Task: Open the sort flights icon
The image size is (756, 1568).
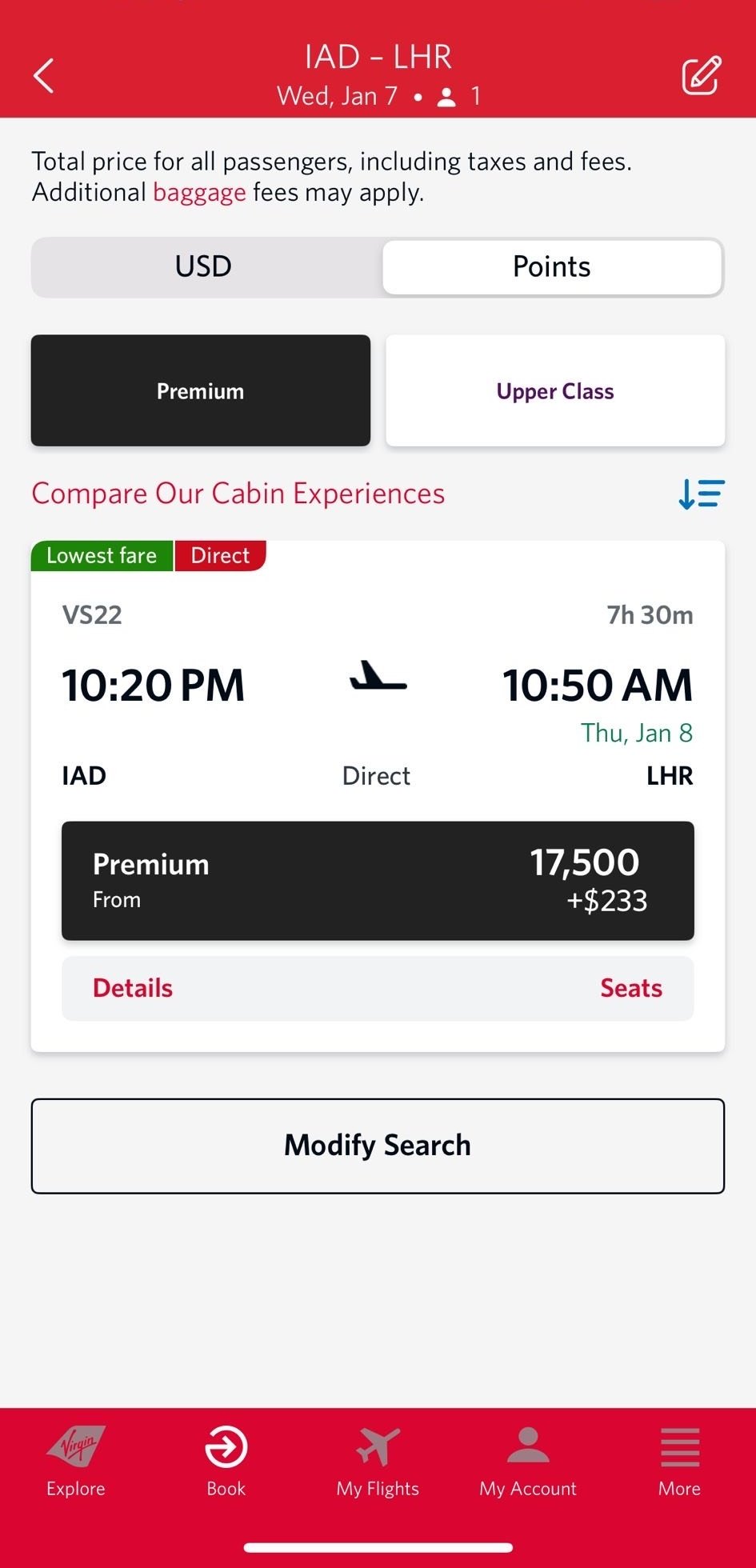Action: pos(701,494)
